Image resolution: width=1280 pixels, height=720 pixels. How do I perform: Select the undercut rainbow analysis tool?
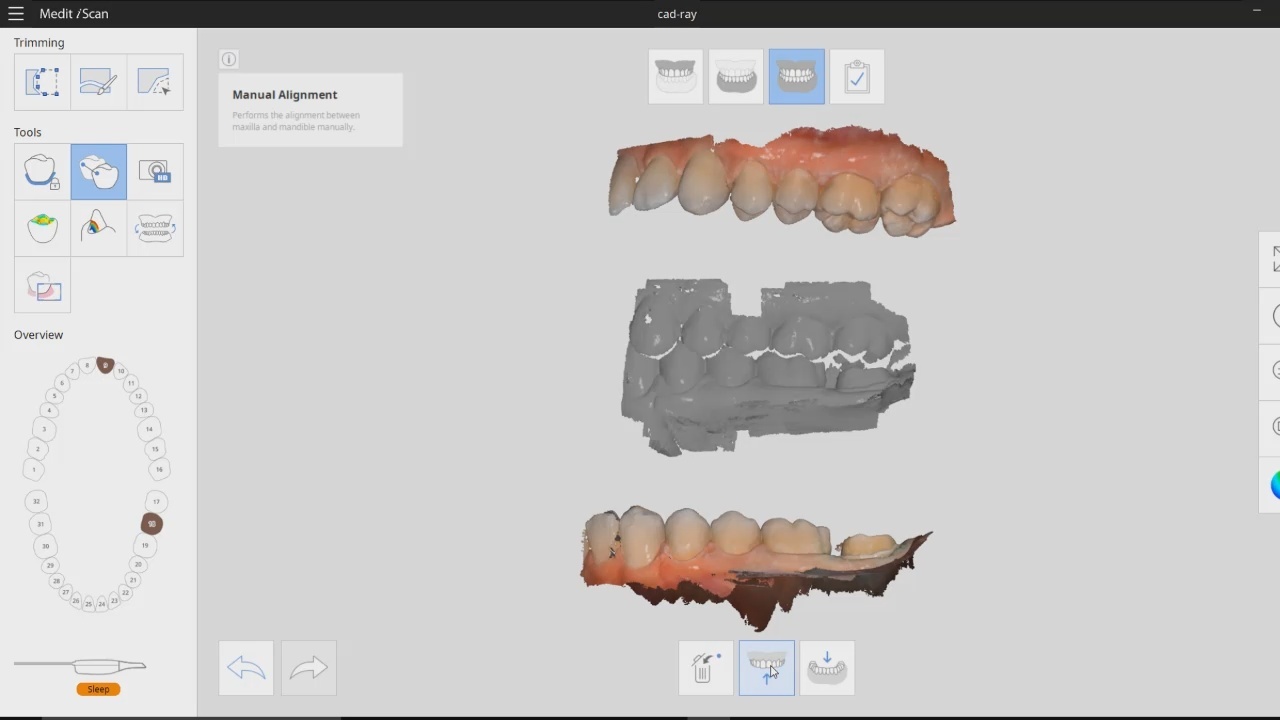coord(98,228)
